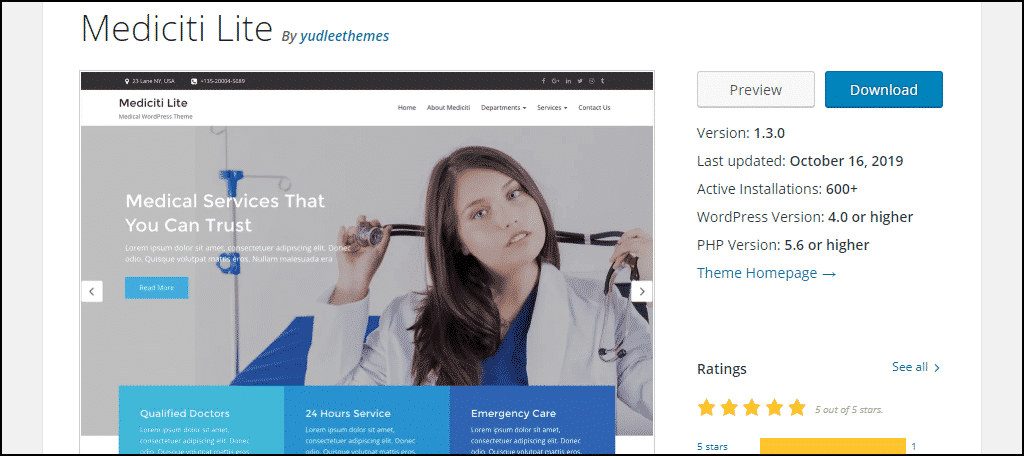
Task: Click the Google Plus icon
Action: tap(556, 81)
